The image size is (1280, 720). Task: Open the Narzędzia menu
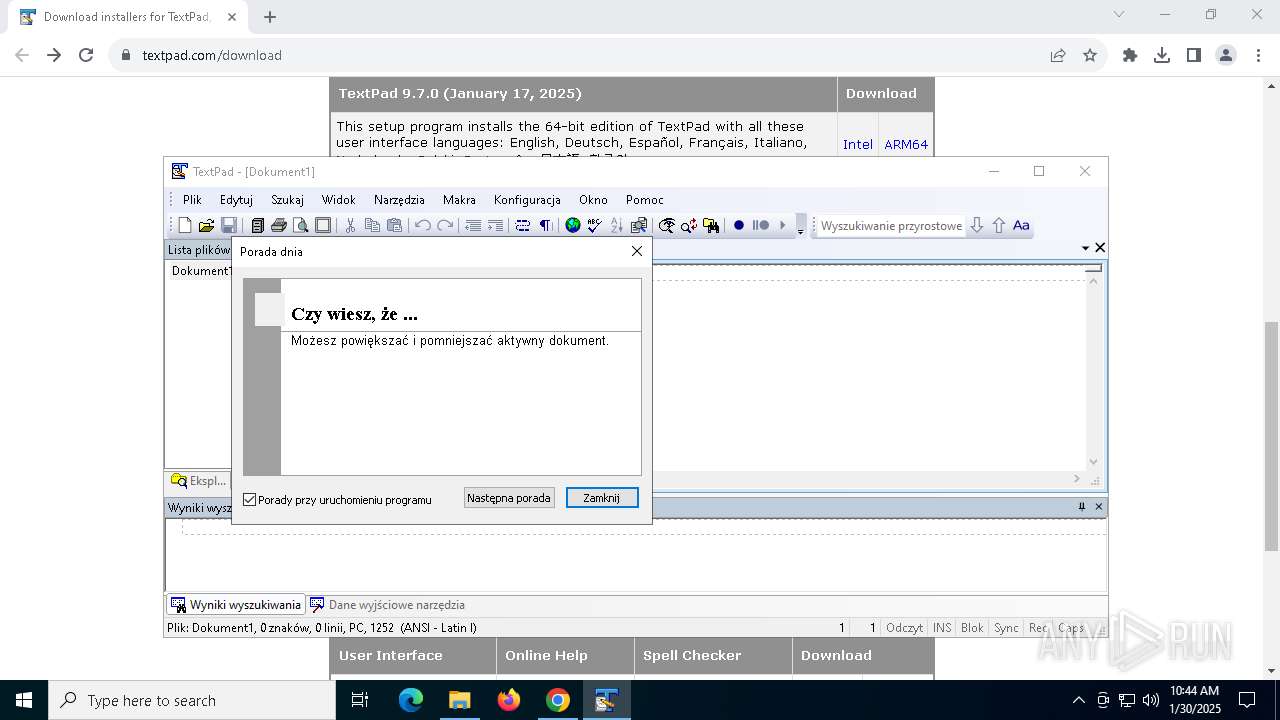click(399, 199)
